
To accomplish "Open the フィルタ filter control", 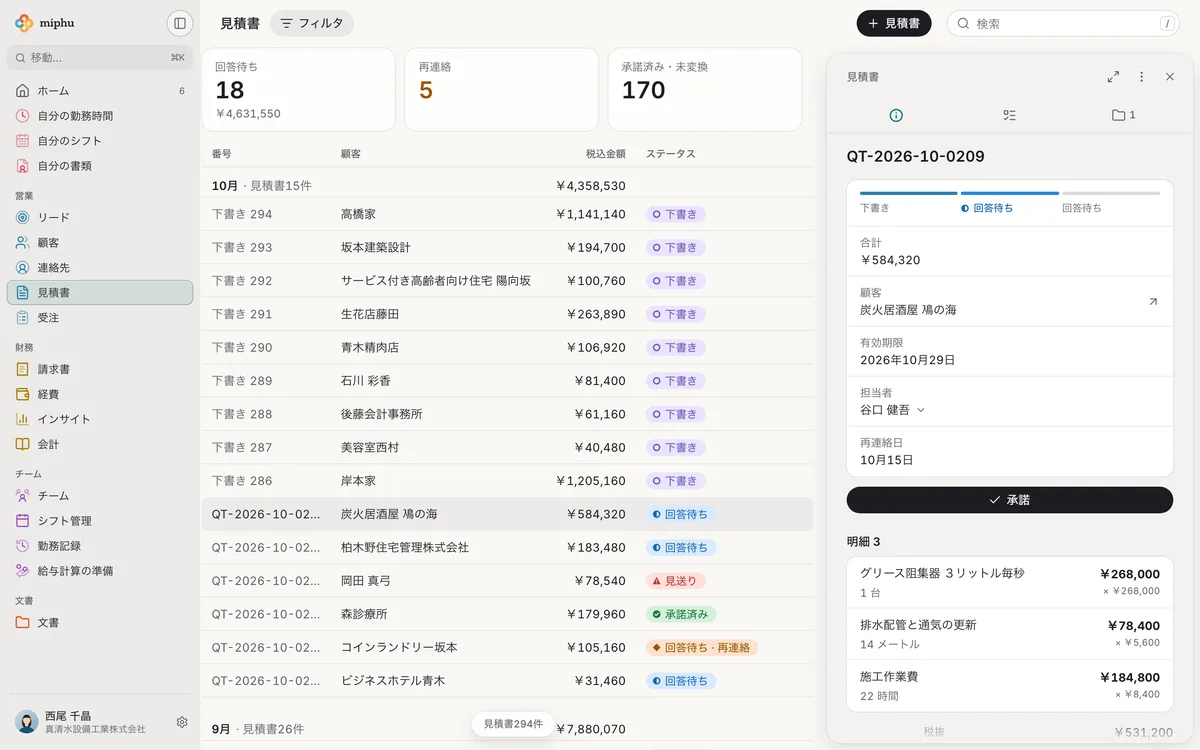I will click(x=312, y=23).
